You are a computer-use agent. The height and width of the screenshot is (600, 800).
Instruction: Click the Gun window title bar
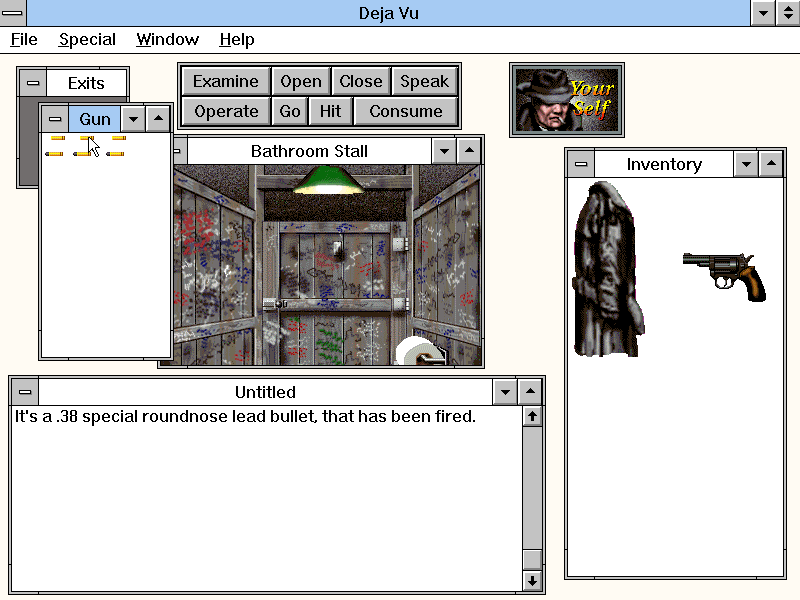click(x=94, y=119)
